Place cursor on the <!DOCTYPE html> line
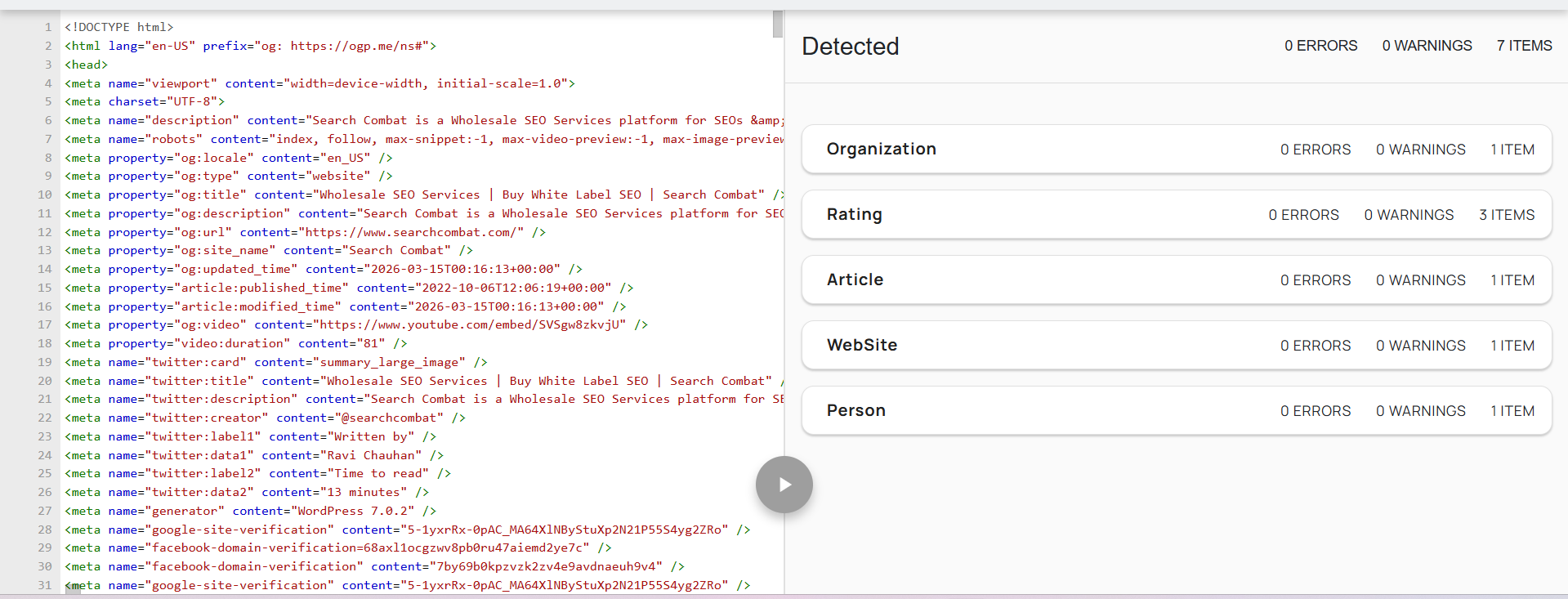This screenshot has width=1568, height=599. click(119, 27)
